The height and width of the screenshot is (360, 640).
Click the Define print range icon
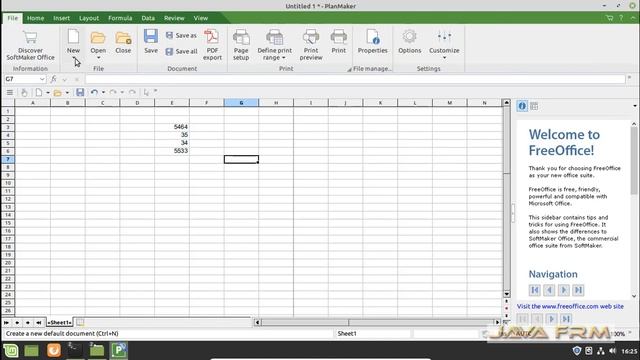tap(275, 37)
